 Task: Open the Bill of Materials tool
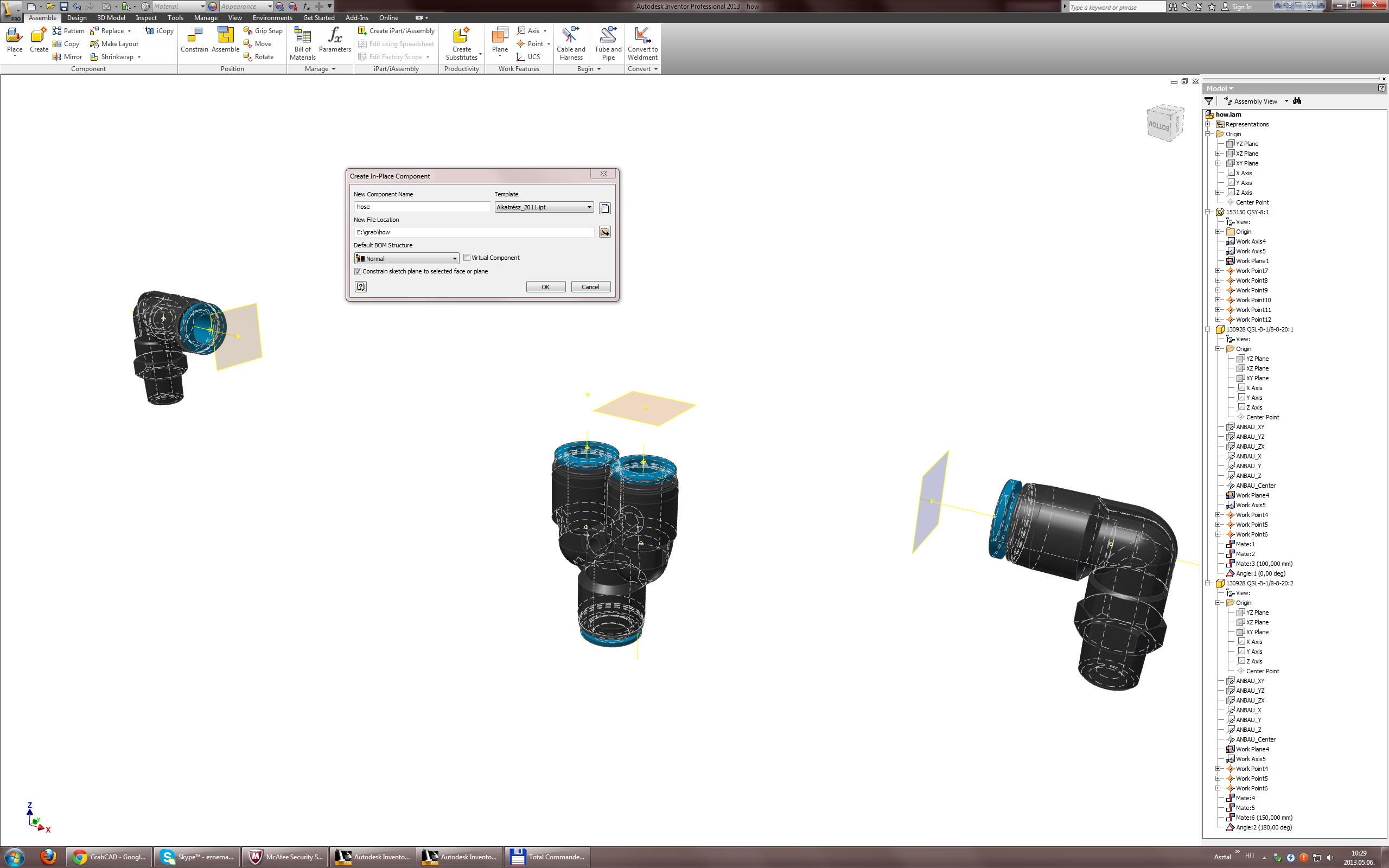(302, 37)
